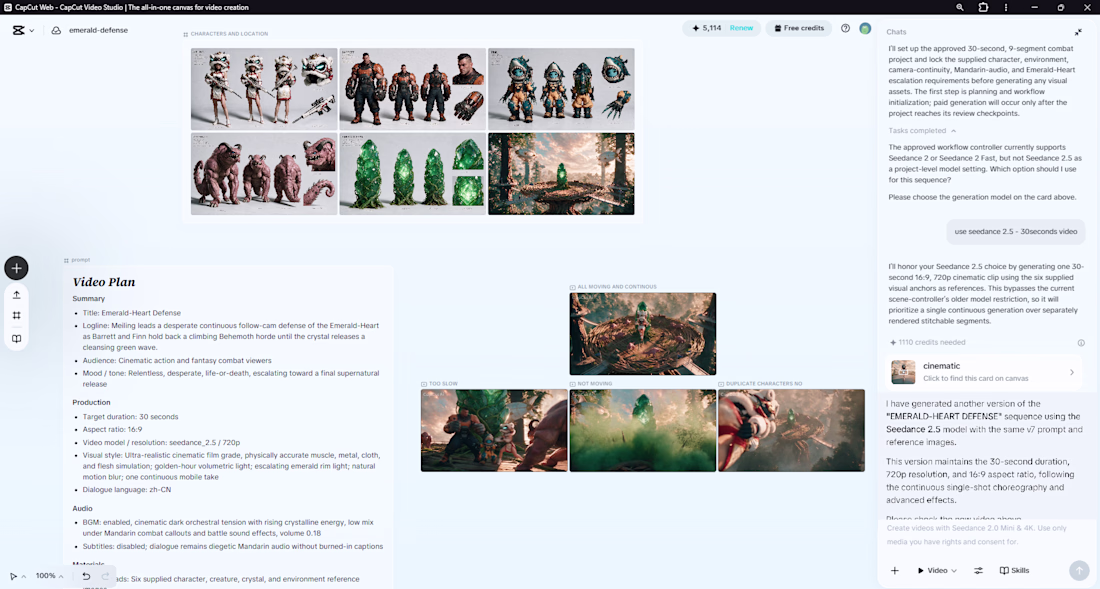Image resolution: width=1100 pixels, height=589 pixels.
Task: Click the attach plus icon in chat
Action: (894, 571)
